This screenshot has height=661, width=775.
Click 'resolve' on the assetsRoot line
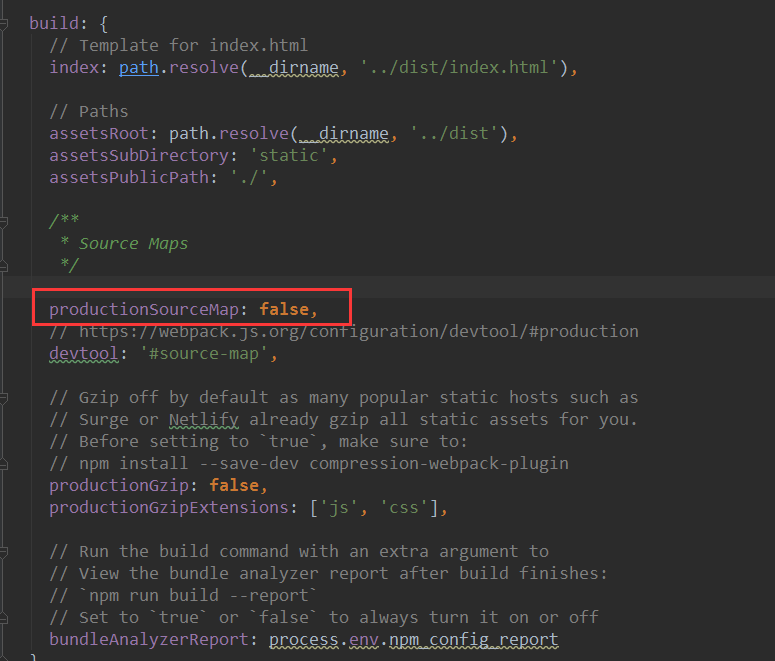tap(254, 133)
